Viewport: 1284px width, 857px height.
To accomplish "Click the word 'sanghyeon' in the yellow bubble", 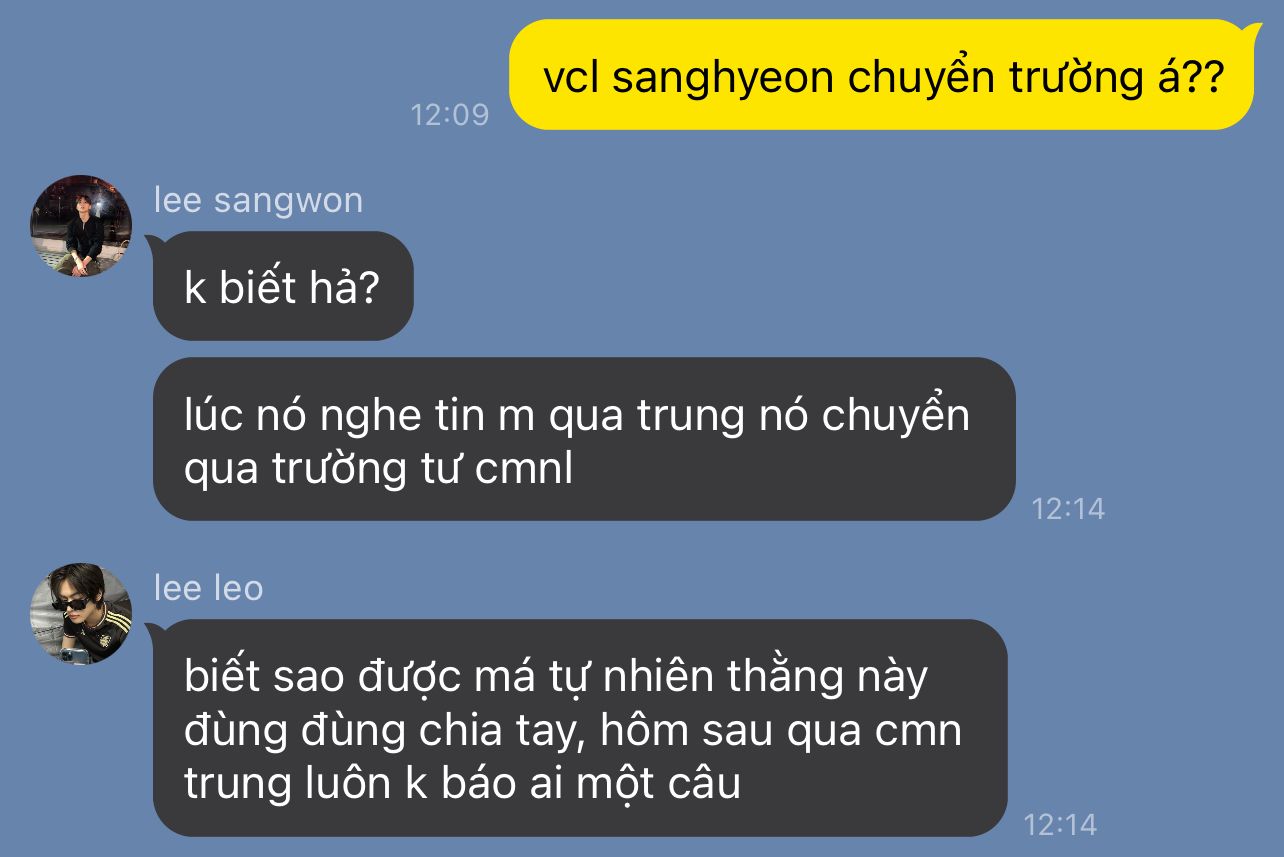I will click(x=722, y=78).
